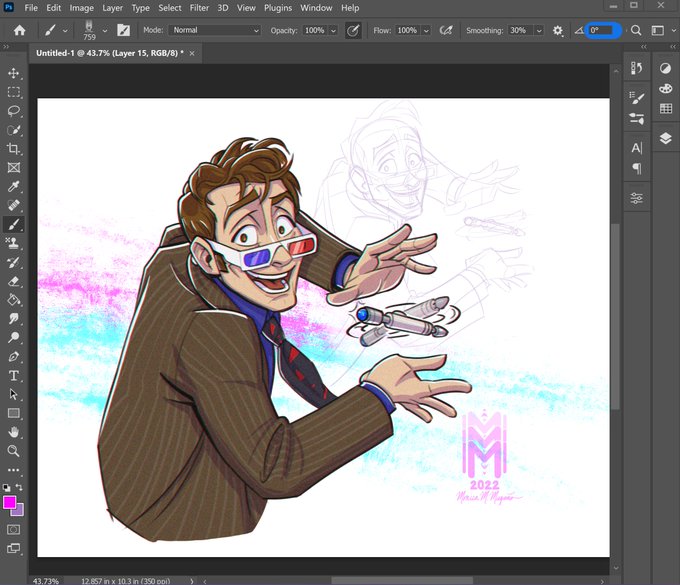Open the Layers panel icon

point(666,139)
